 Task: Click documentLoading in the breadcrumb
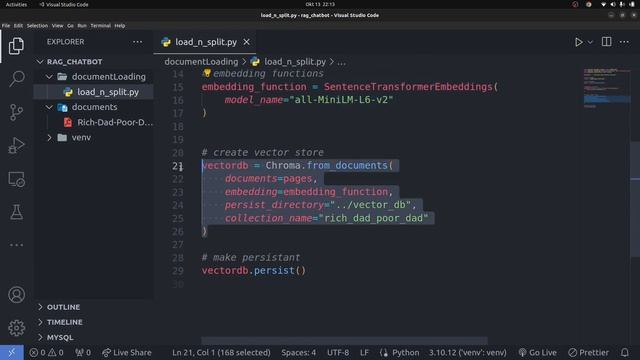(201, 62)
